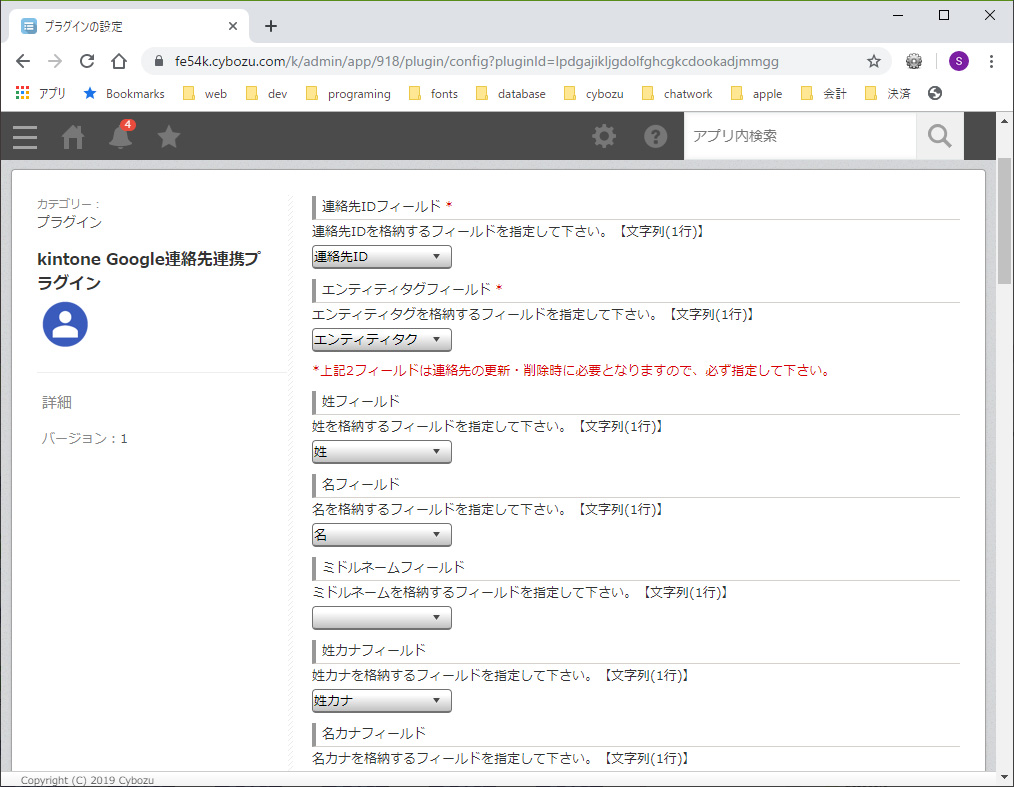
Task: Open the programing bookmarks folder
Action: tap(349, 94)
